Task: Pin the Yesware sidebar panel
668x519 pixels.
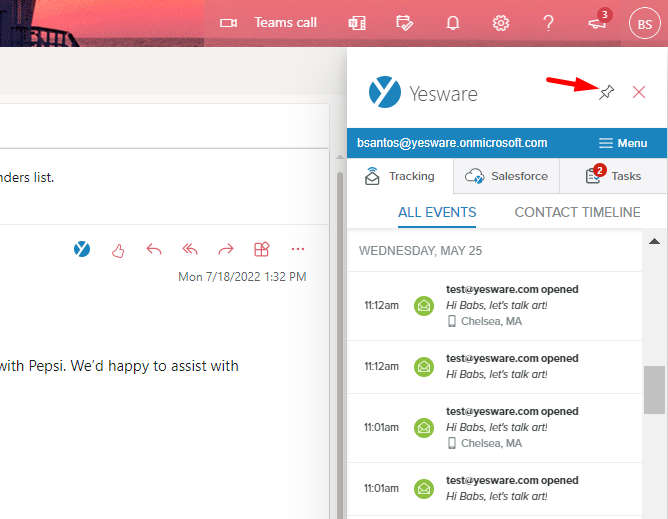Action: 606,92
